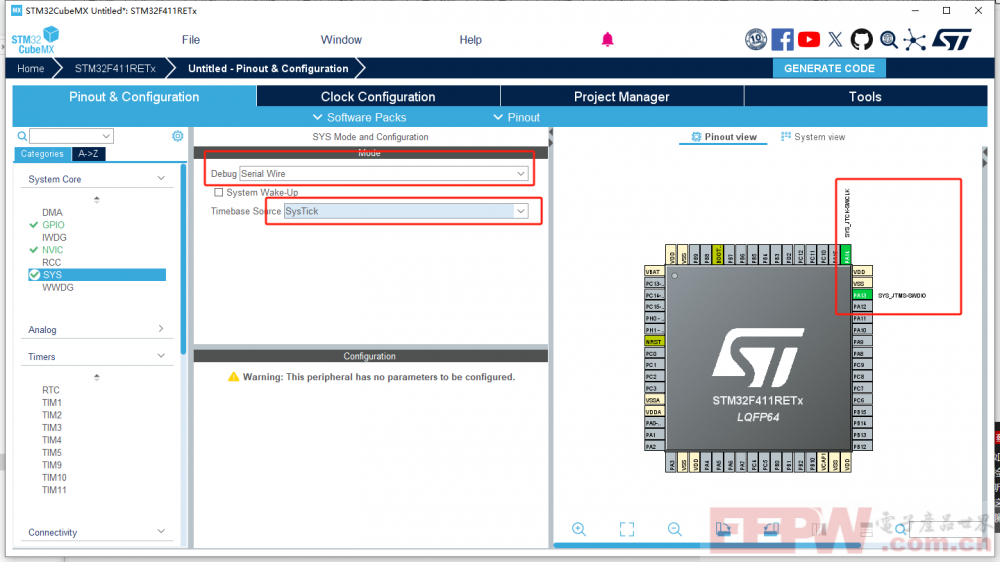
Task: Select IWDG in System Core
Action: tap(54, 237)
